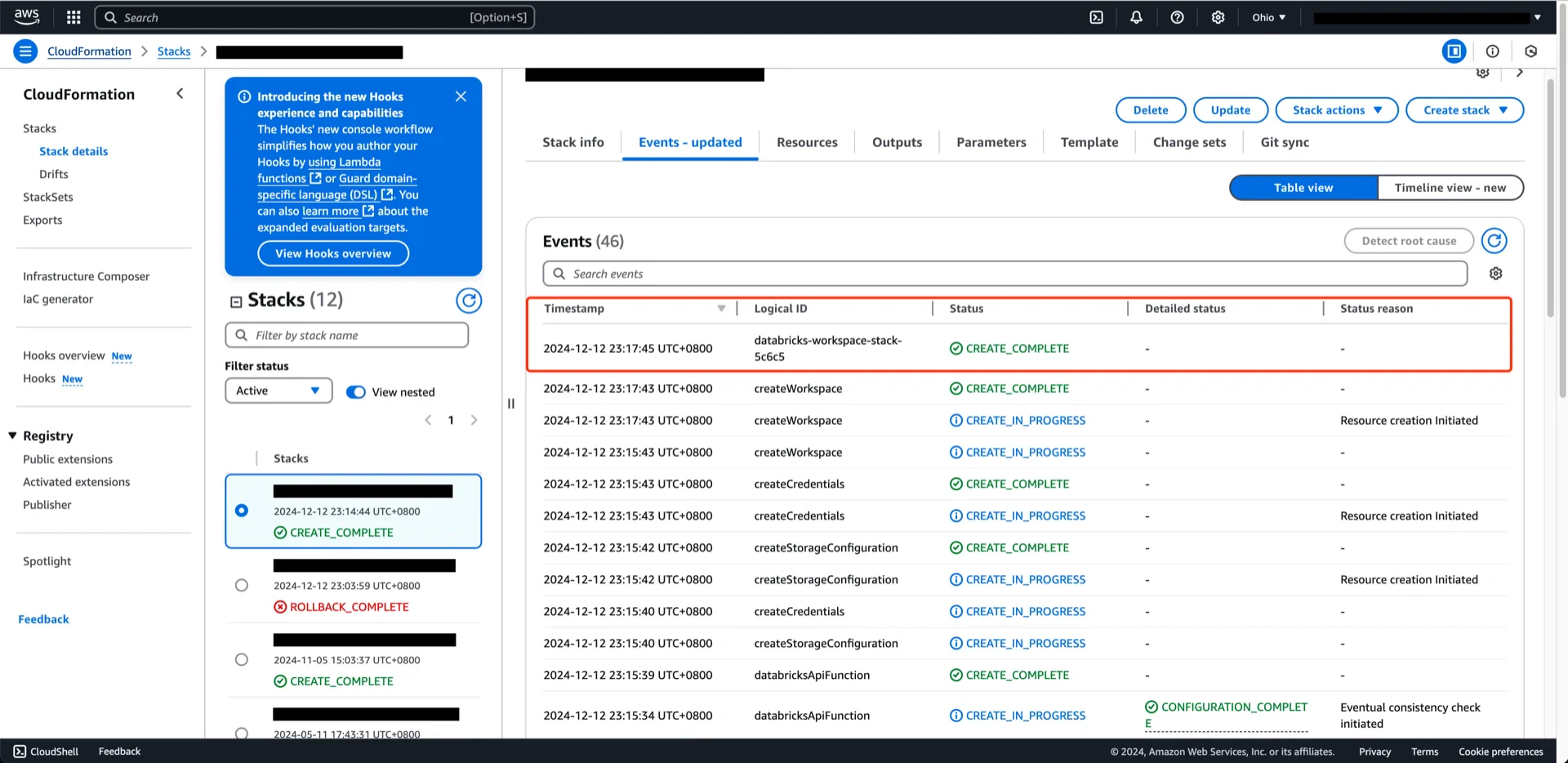This screenshot has width=1568, height=763.
Task: Open the help question mark menu
Action: (x=1177, y=17)
